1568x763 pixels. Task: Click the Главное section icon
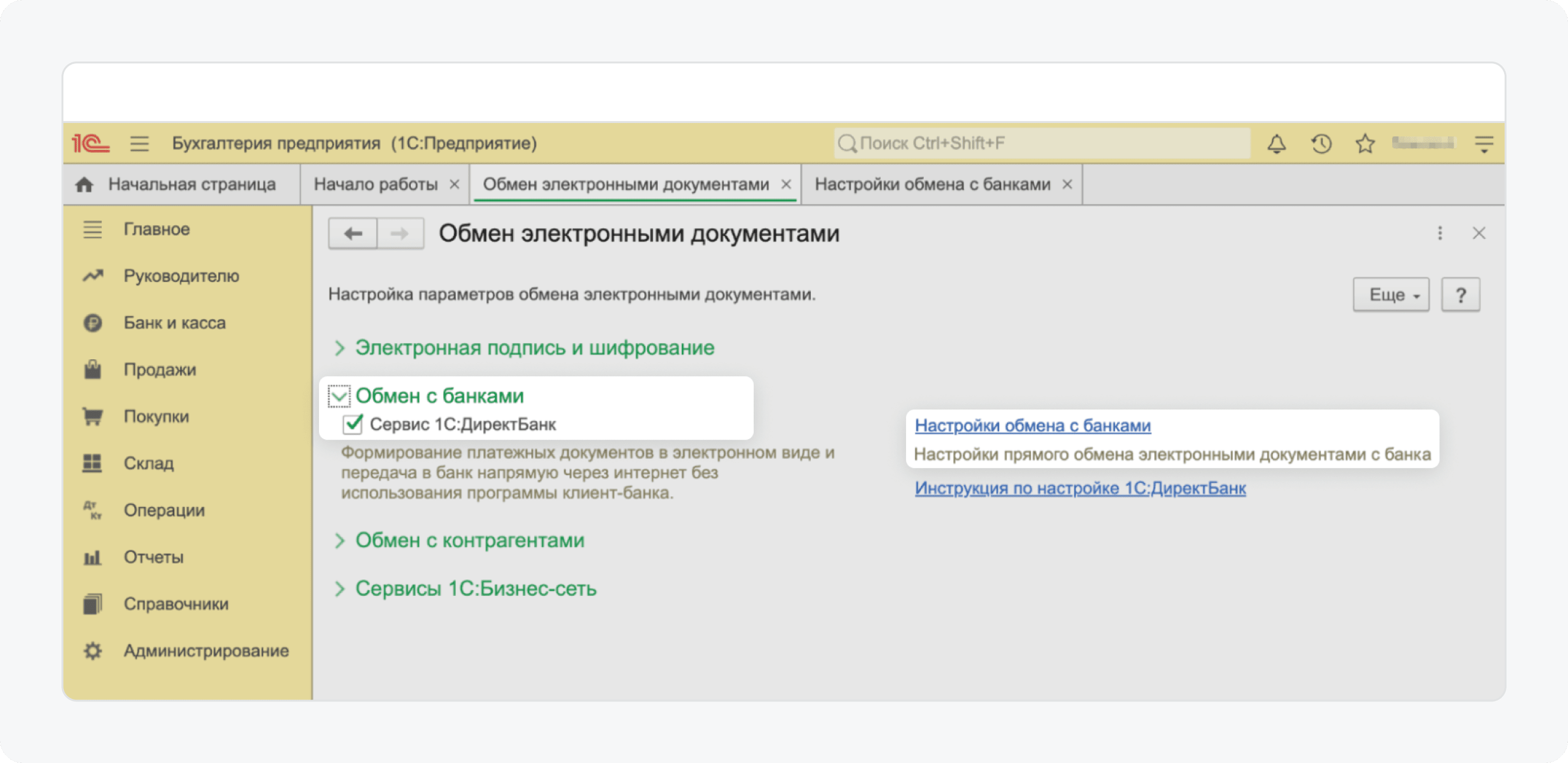pos(93,230)
